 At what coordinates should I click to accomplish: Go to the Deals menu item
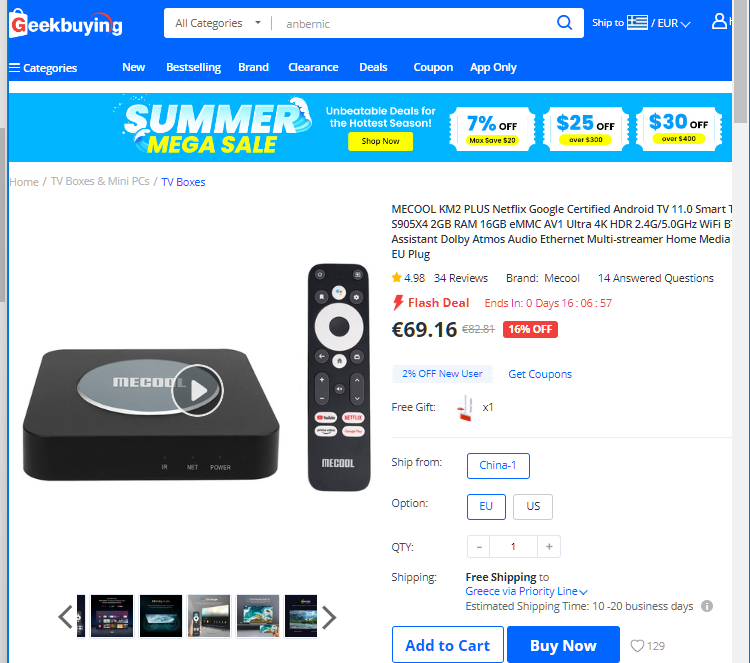(373, 67)
